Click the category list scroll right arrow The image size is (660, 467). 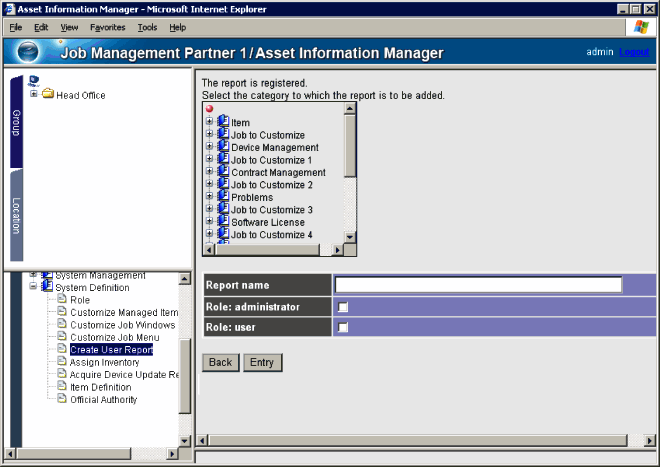pyautogui.click(x=337, y=250)
